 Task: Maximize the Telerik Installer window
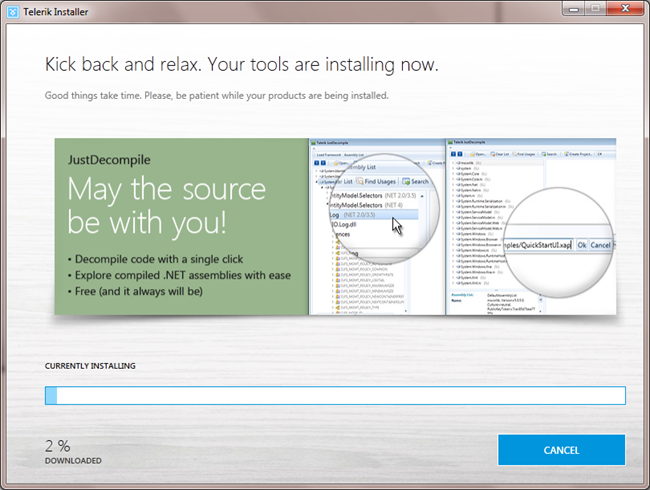pos(595,8)
